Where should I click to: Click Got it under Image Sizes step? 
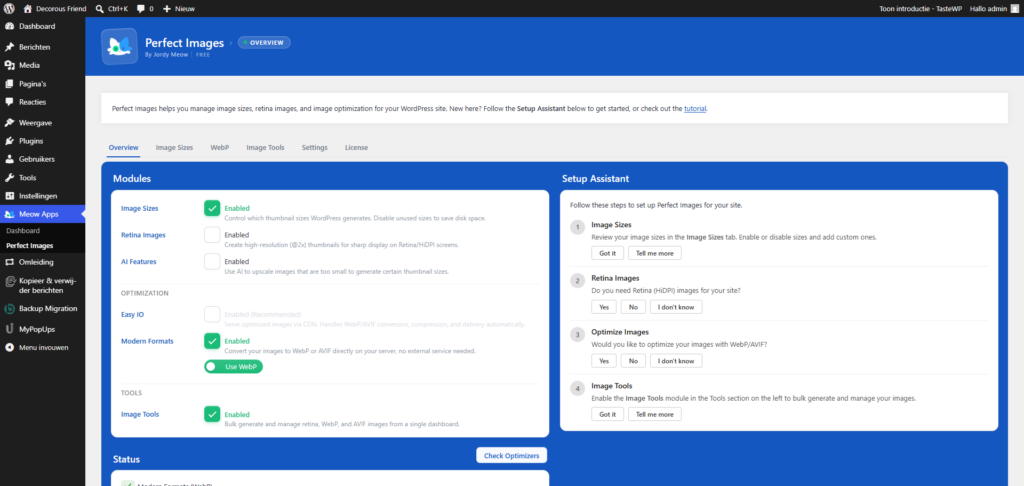click(x=607, y=253)
